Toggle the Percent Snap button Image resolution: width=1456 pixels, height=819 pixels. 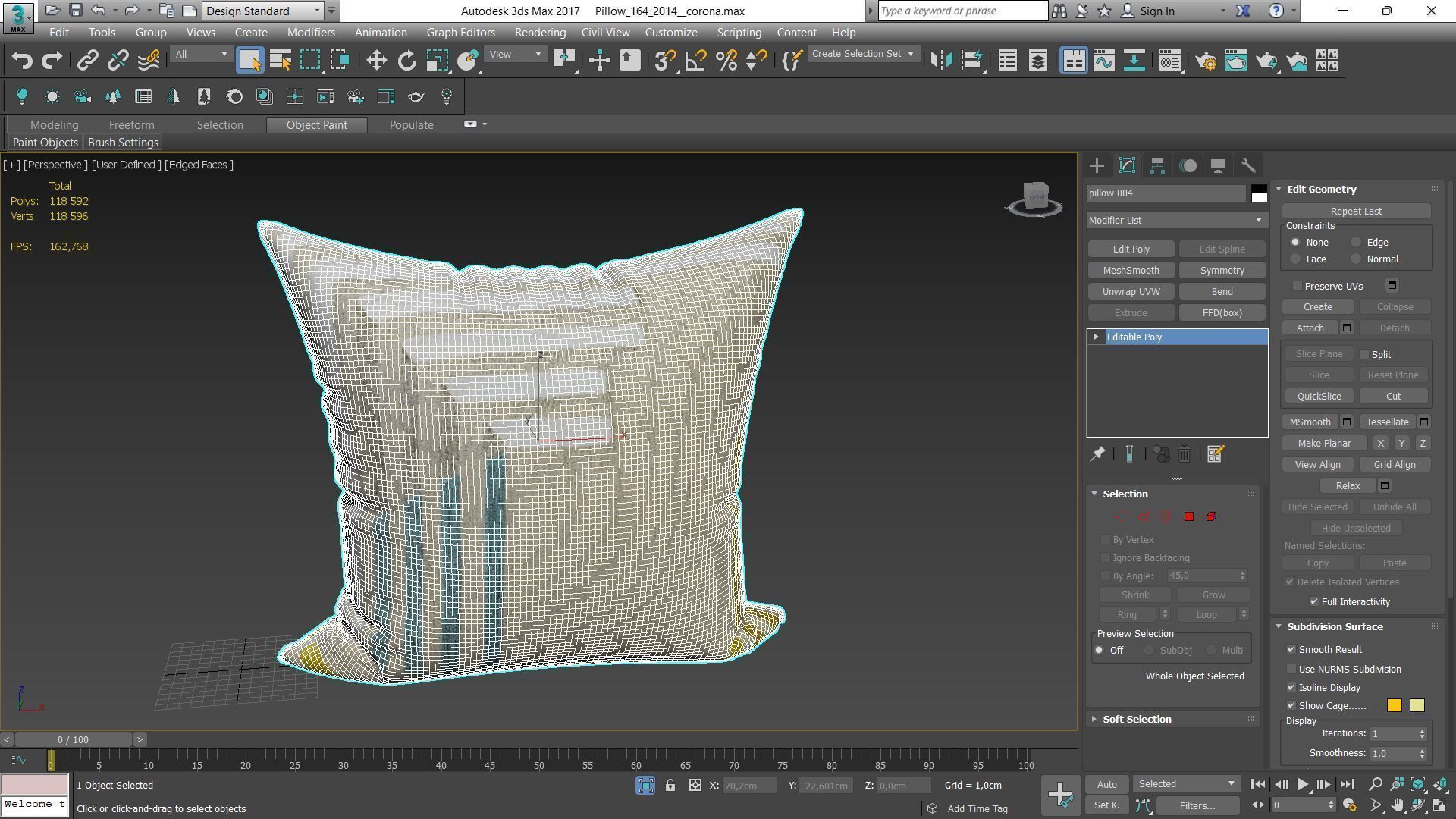[x=726, y=61]
